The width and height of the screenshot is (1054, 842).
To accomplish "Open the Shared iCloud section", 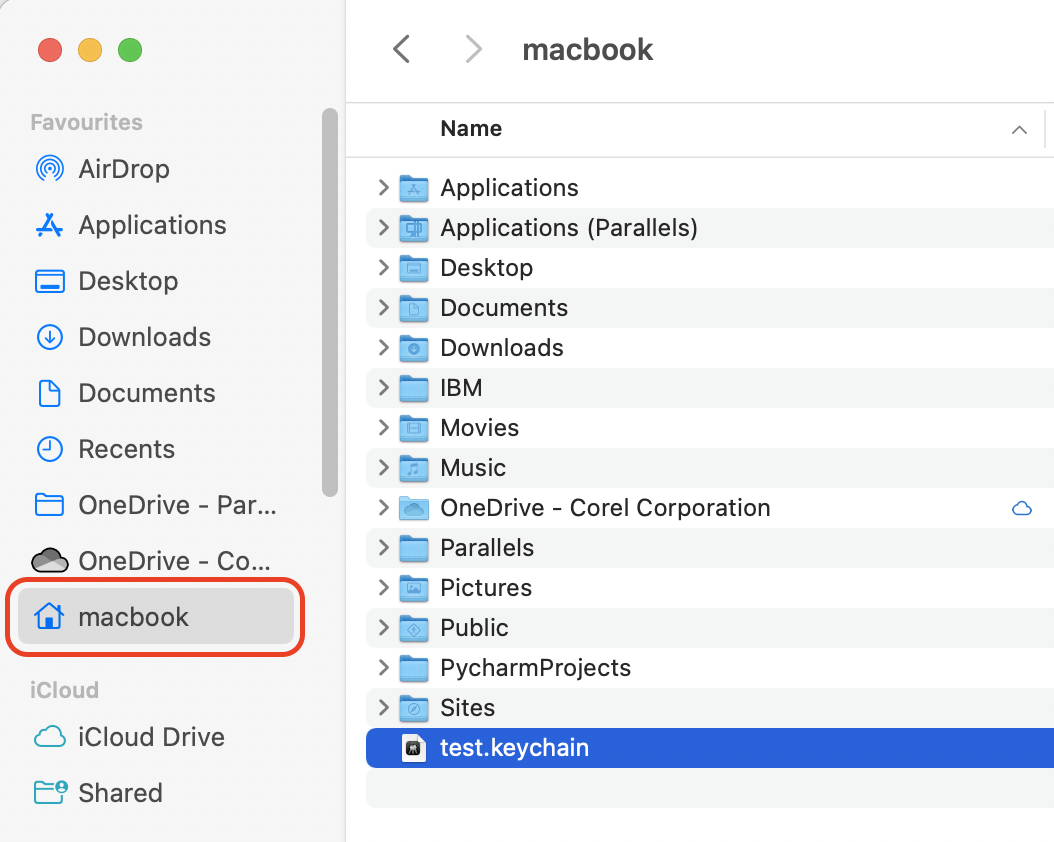I will [120, 793].
